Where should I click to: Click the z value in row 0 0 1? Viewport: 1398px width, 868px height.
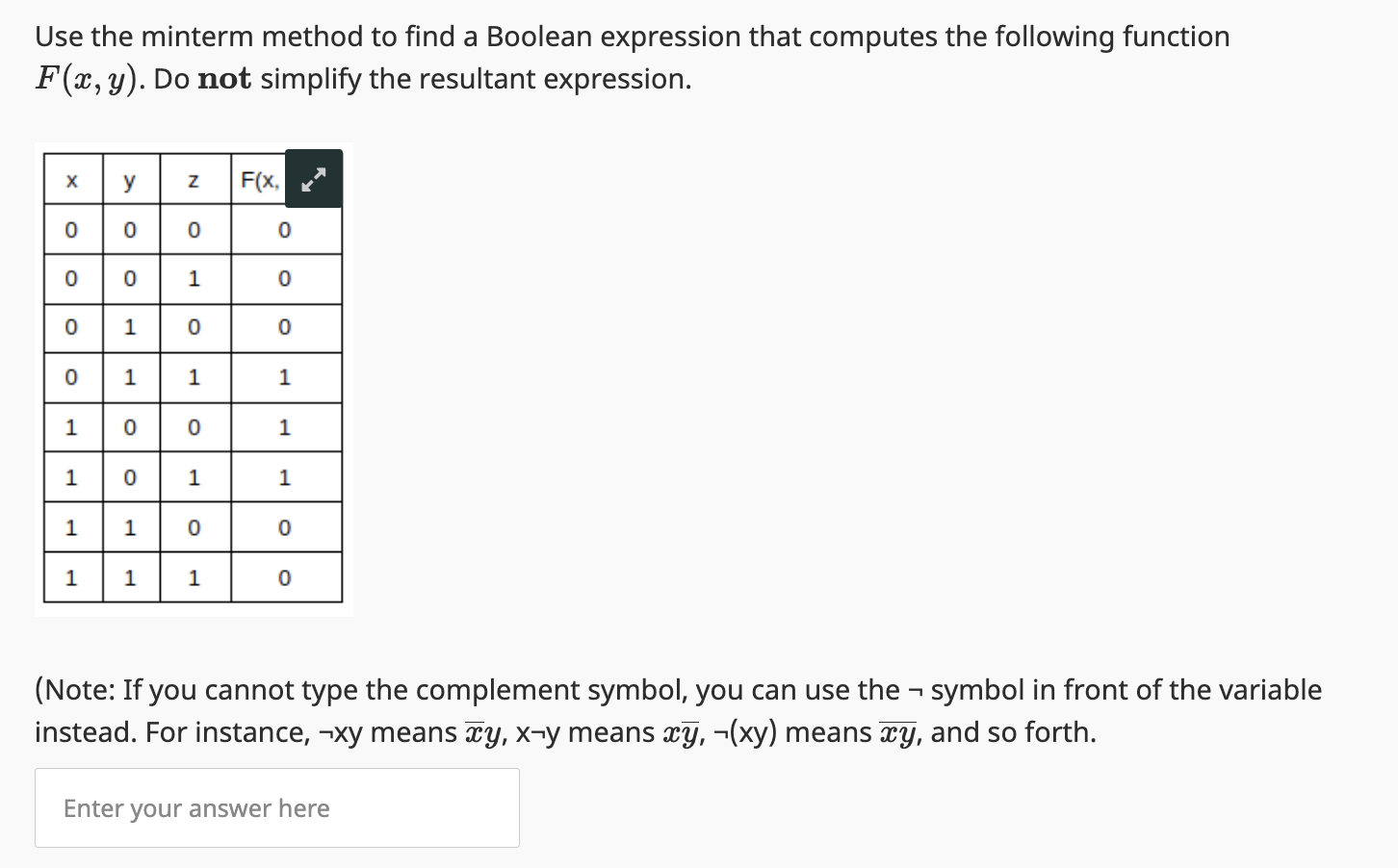pyautogui.click(x=195, y=279)
